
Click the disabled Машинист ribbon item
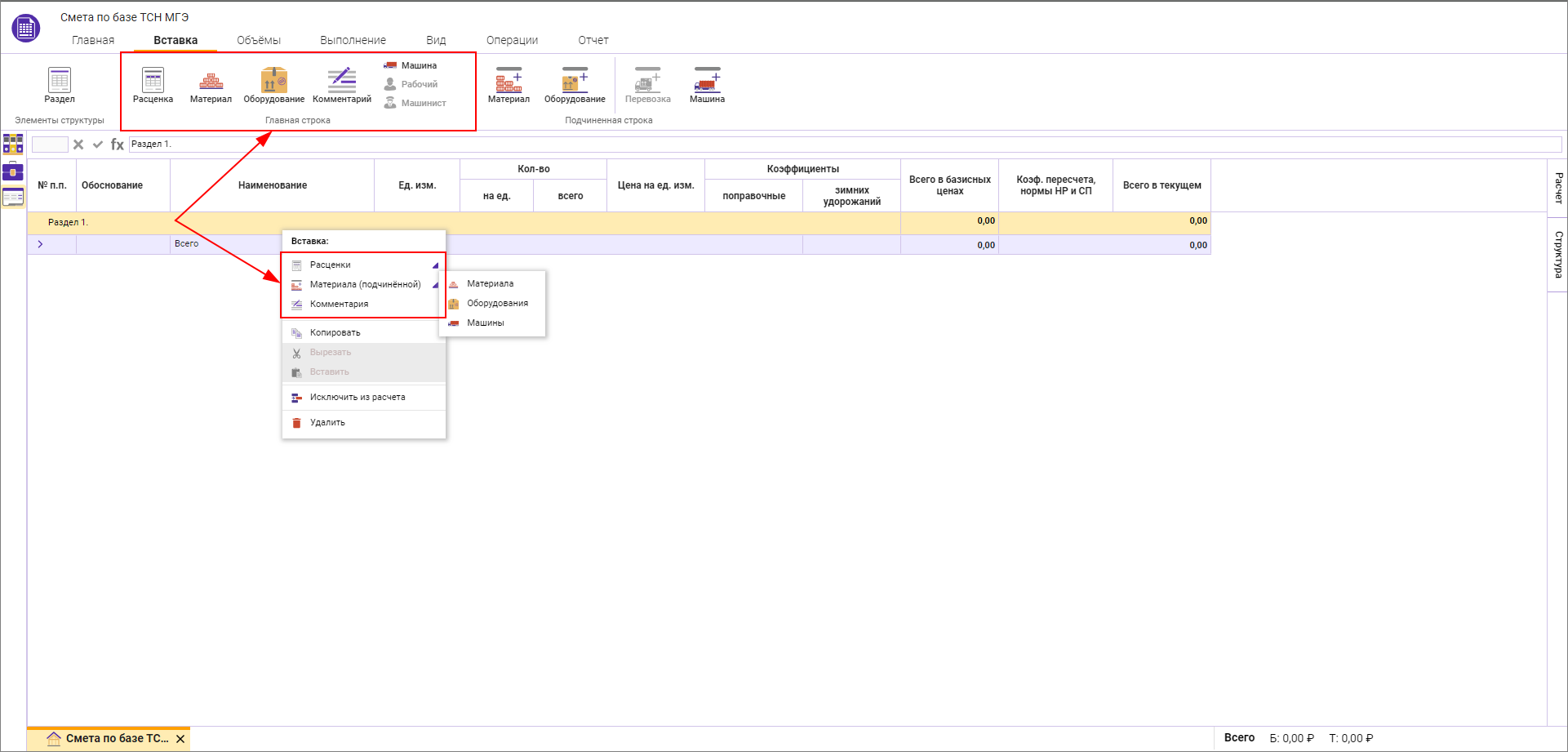415,103
